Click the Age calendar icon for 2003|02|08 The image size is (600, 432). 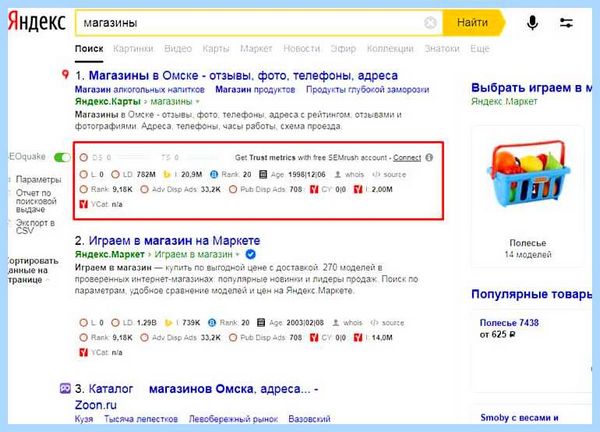(x=261, y=323)
